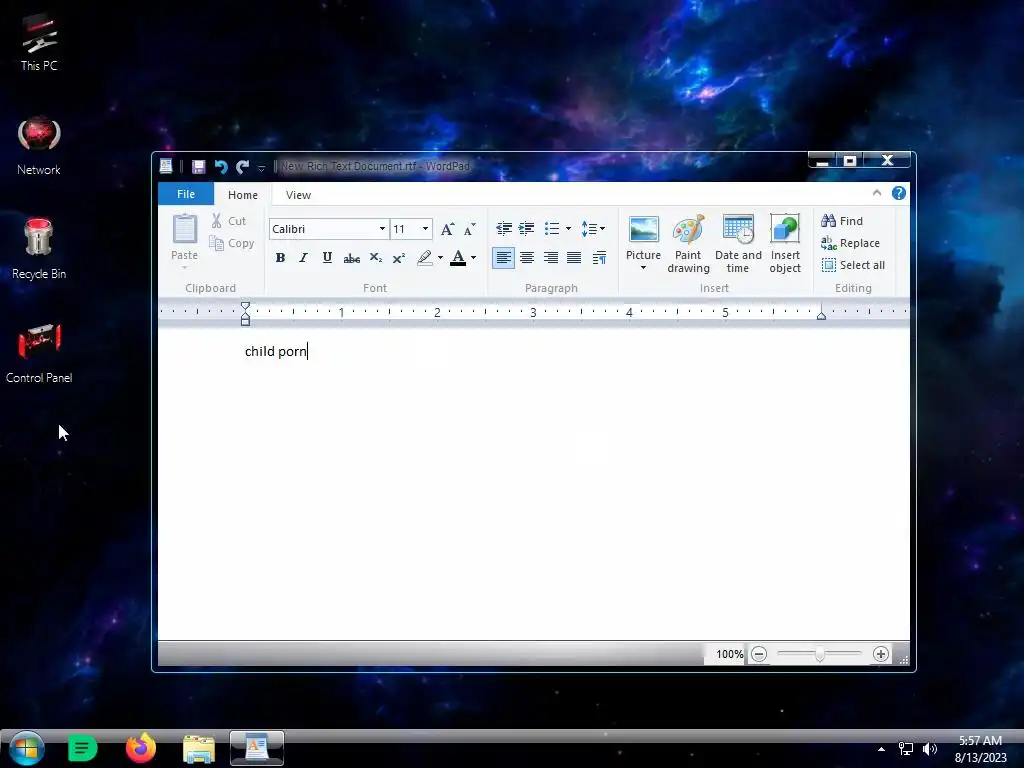The image size is (1024, 768).
Task: Align text right
Action: [551, 258]
